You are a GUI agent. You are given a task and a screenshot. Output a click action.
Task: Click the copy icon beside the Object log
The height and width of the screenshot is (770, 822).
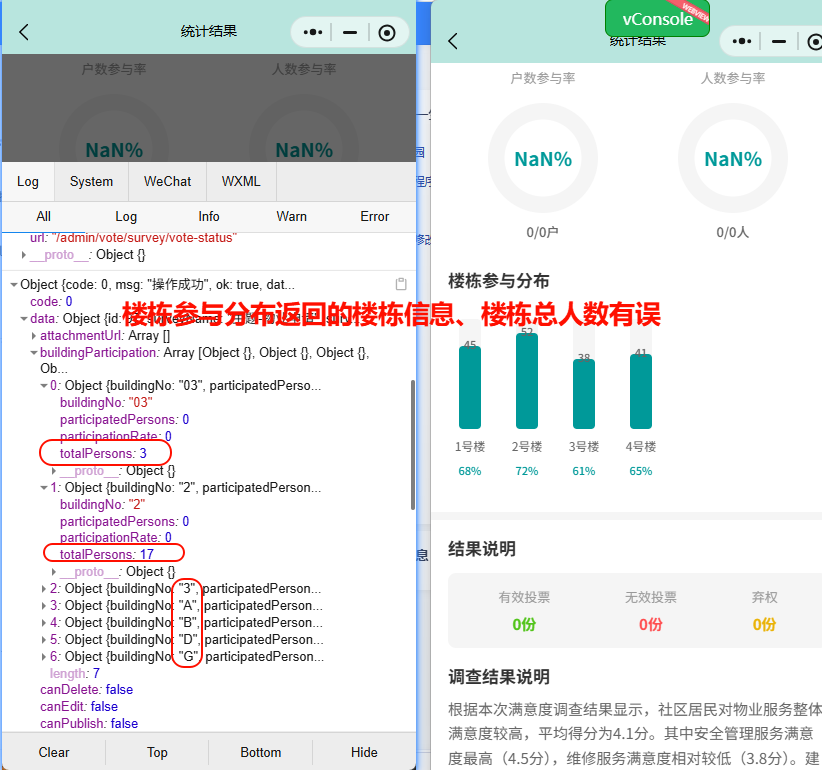[401, 284]
